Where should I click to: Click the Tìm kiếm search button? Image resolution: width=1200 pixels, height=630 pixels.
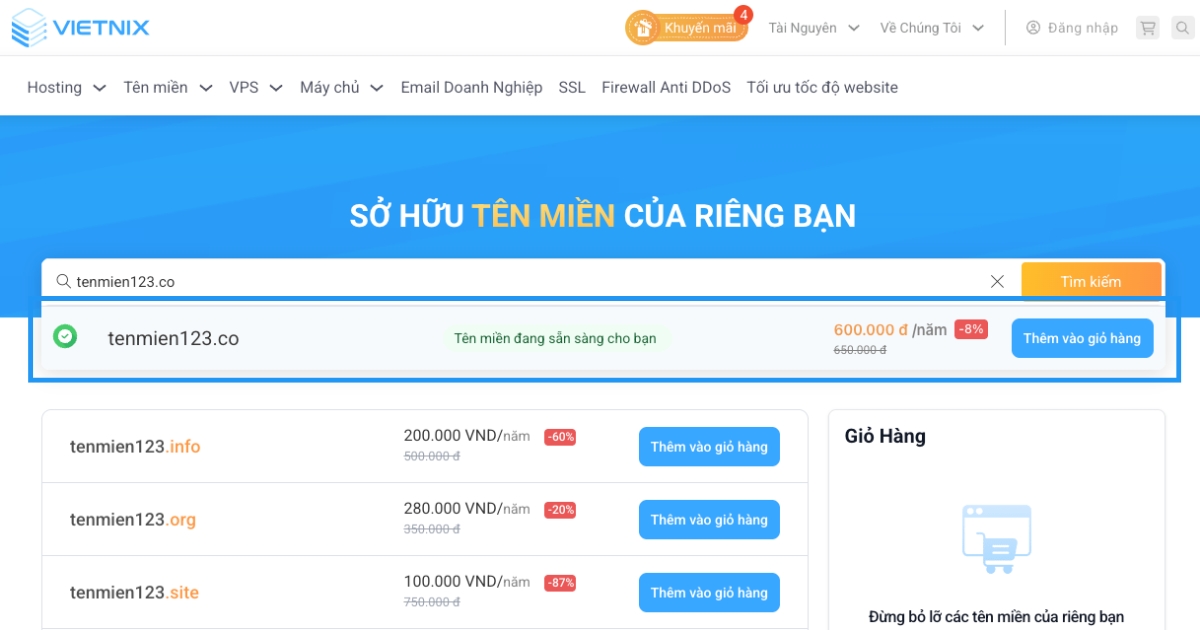tap(1091, 281)
